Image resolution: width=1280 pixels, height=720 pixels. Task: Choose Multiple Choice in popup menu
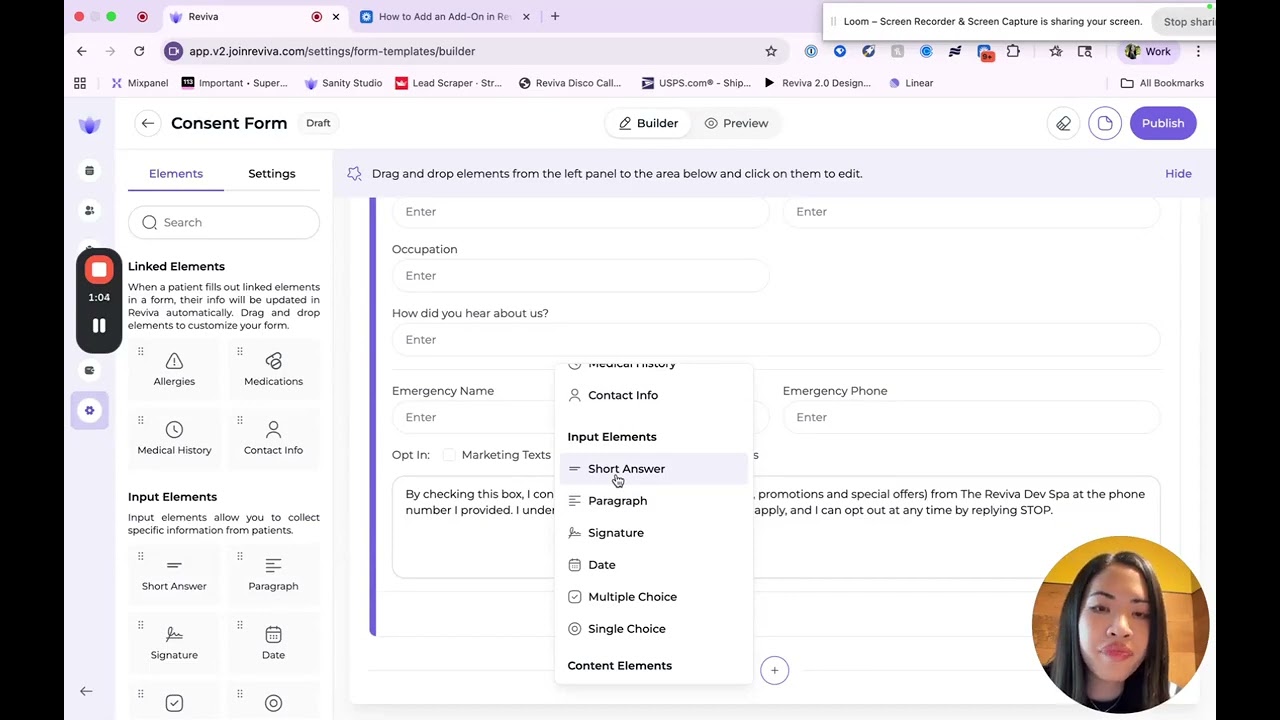point(654,597)
